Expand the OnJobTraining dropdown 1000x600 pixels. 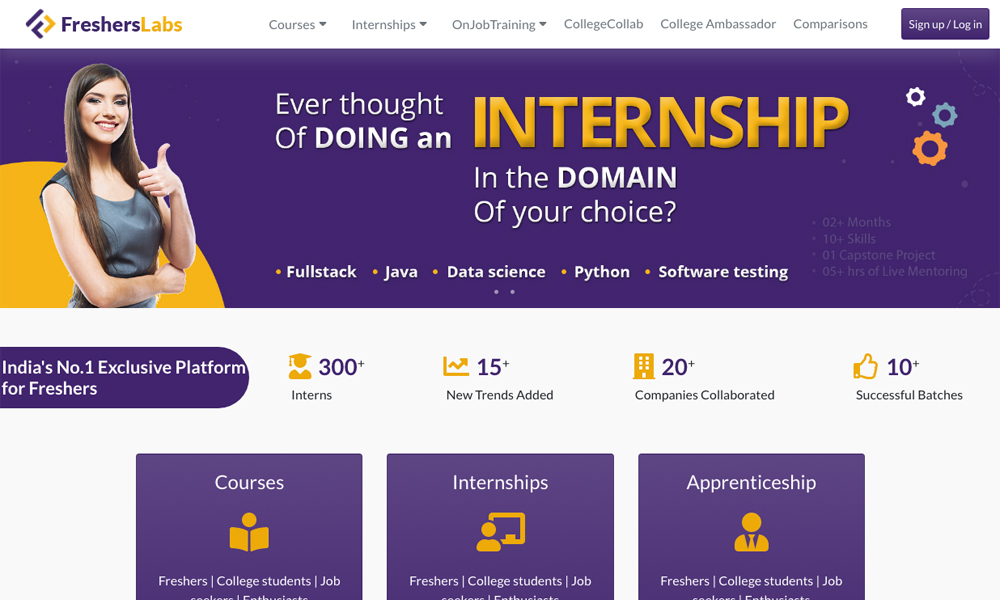coord(499,24)
